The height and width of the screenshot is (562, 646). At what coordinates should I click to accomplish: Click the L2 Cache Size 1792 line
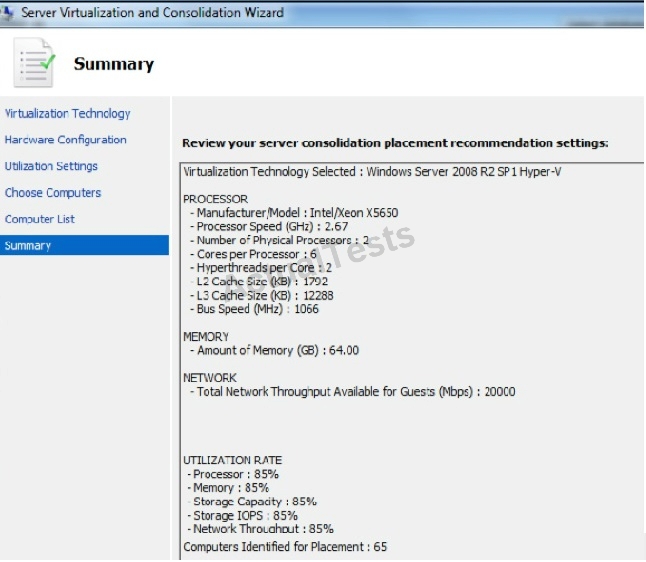click(x=259, y=281)
